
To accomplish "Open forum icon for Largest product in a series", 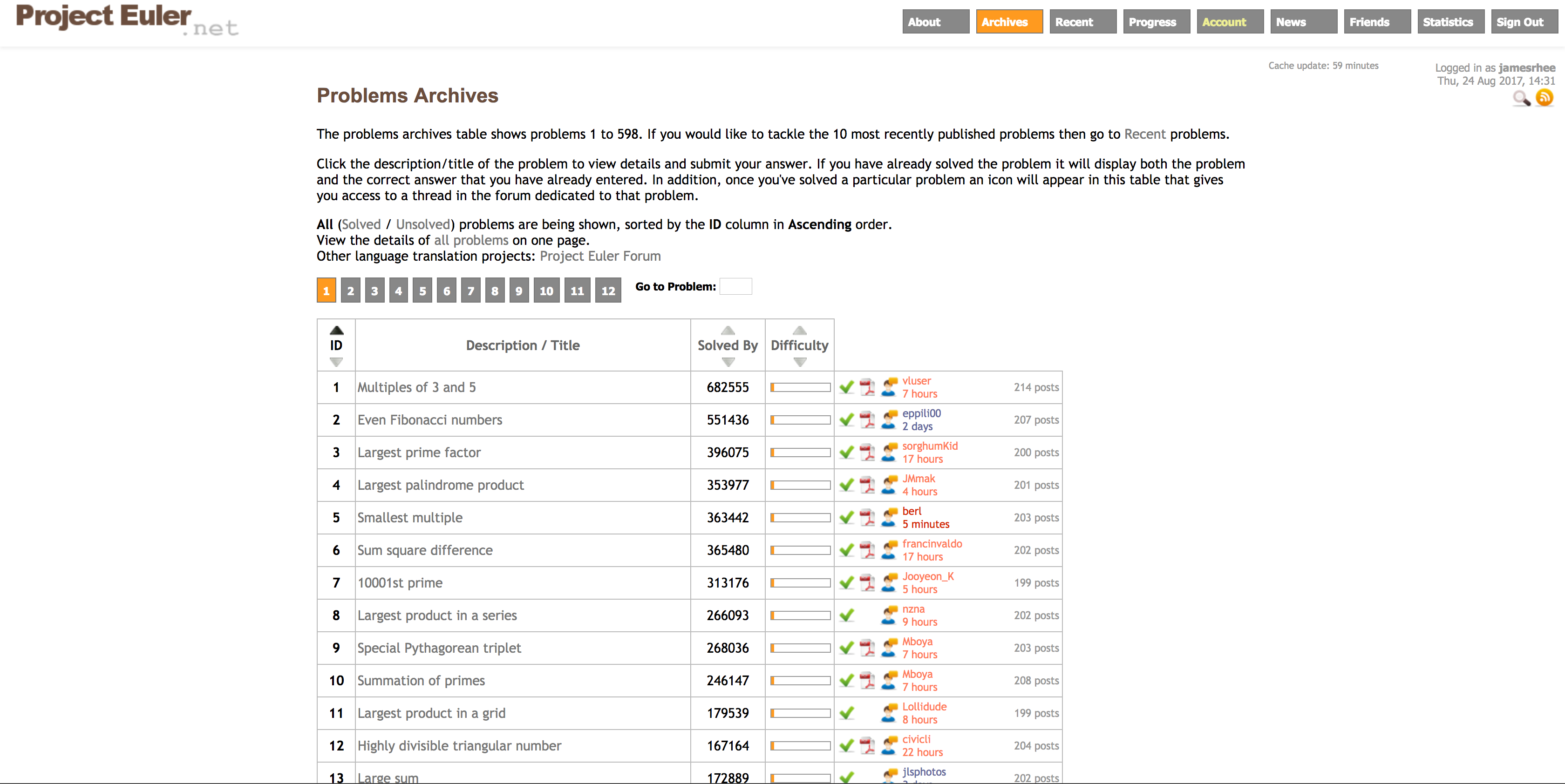I will [890, 615].
